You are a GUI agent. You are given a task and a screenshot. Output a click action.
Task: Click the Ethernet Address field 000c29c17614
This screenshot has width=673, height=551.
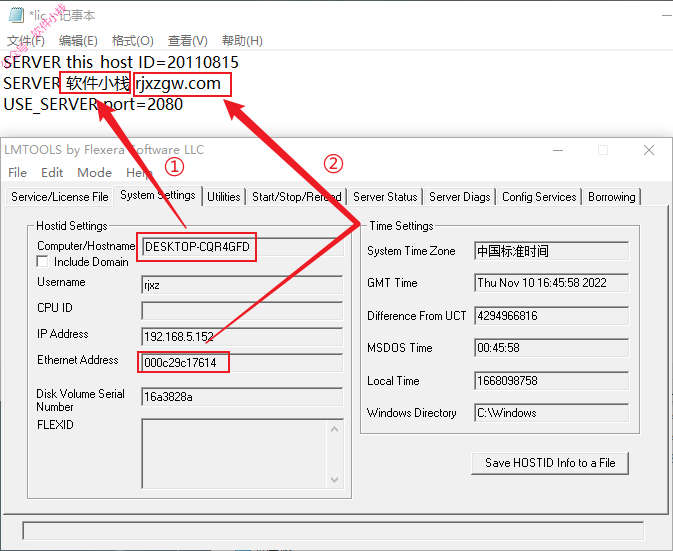[242, 363]
